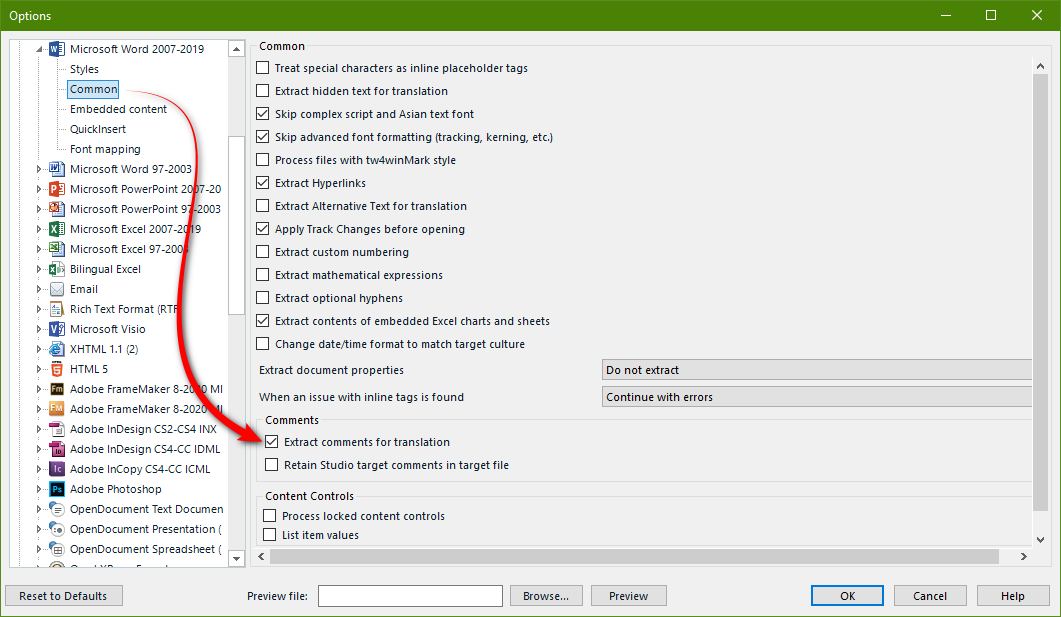Check Process locked content controls
This screenshot has width=1061, height=617.
tap(269, 516)
